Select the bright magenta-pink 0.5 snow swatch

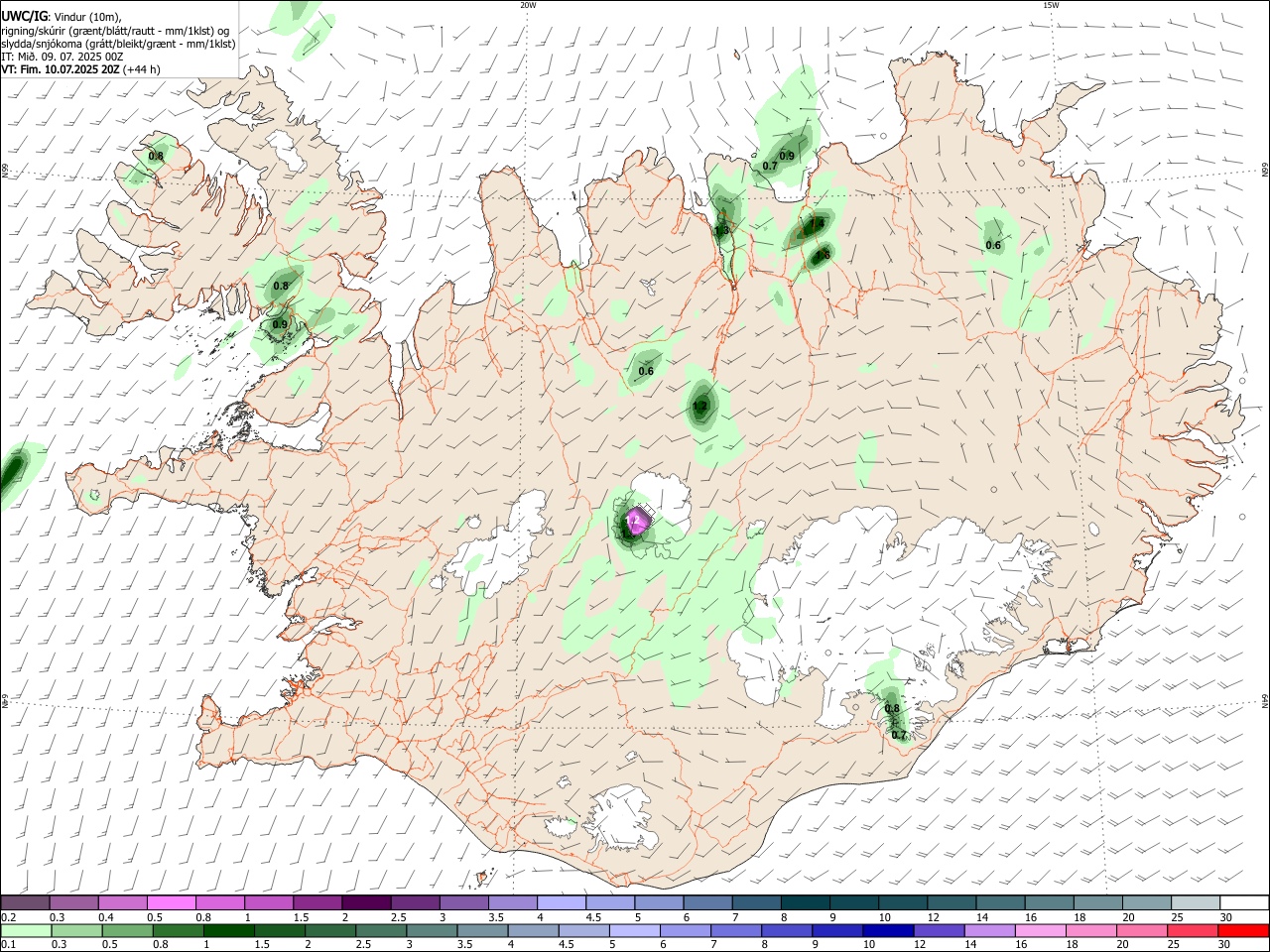(171, 902)
